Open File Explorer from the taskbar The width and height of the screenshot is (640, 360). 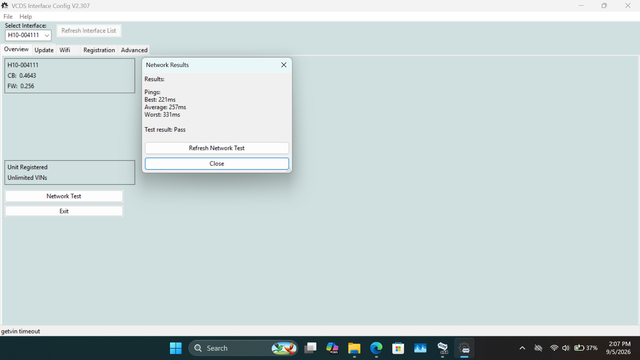point(354,348)
